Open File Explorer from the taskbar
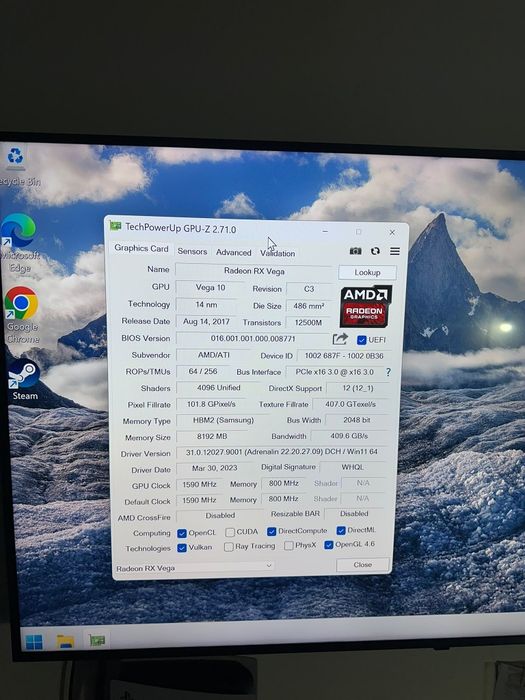525x700 pixels. pyautogui.click(x=65, y=641)
